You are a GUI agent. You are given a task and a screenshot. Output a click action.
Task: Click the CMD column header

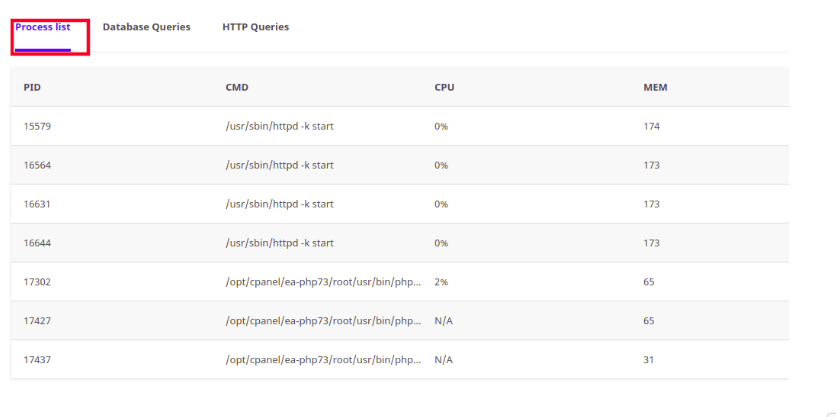point(237,87)
